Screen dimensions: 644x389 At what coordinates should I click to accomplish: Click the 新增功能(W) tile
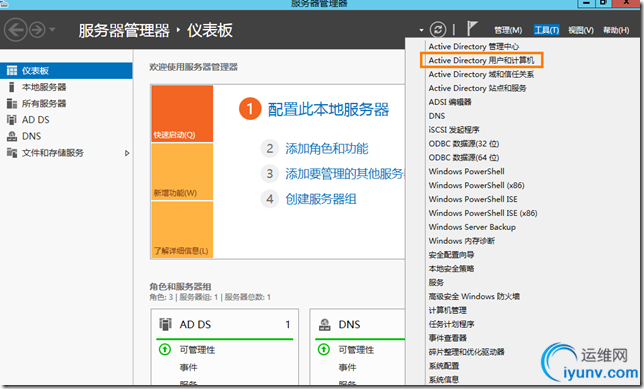click(182, 172)
